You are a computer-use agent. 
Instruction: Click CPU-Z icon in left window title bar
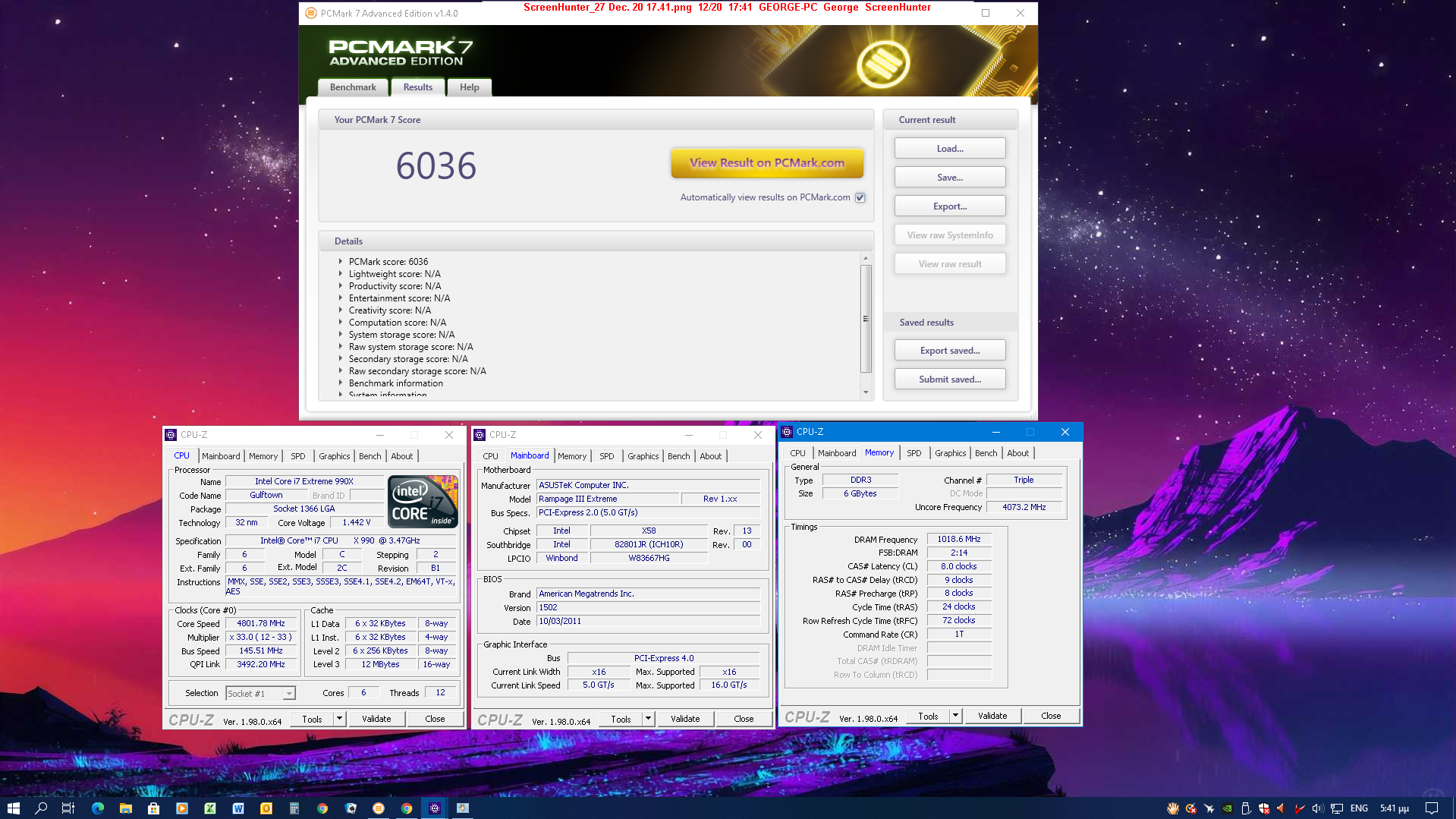pyautogui.click(x=171, y=435)
